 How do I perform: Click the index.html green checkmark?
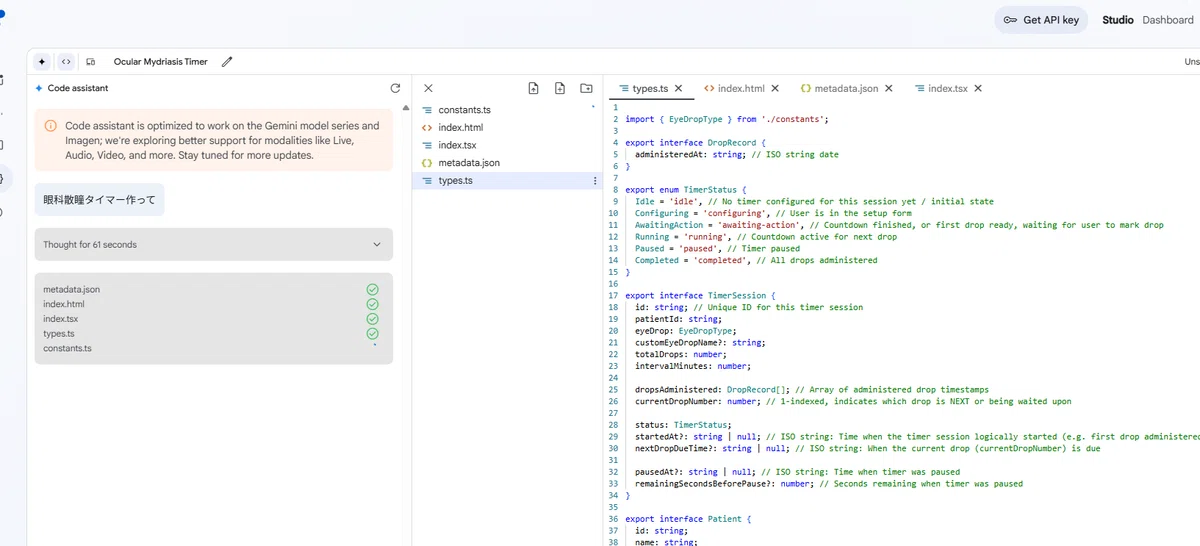click(x=373, y=304)
